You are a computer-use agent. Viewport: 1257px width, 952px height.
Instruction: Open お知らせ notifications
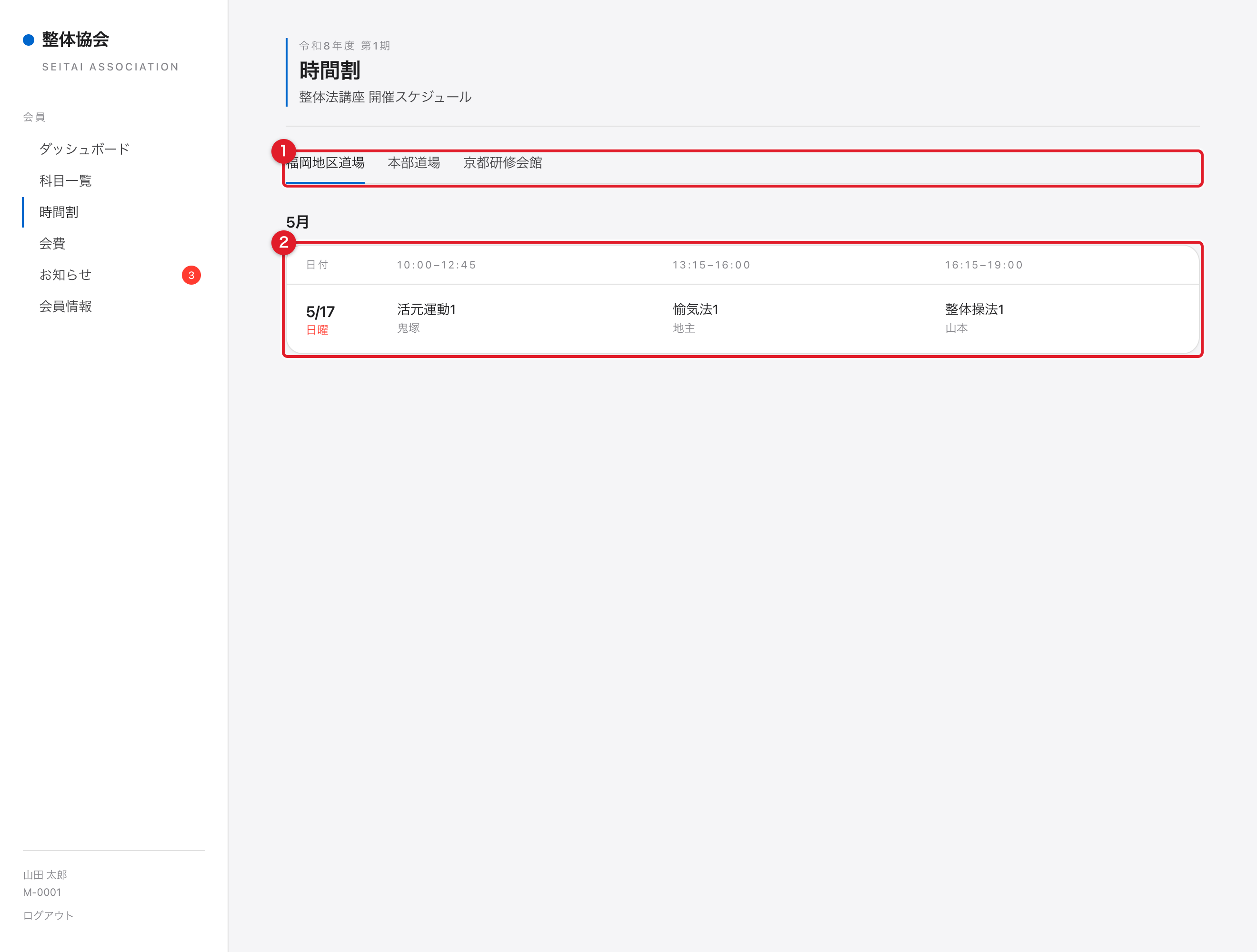(65, 275)
